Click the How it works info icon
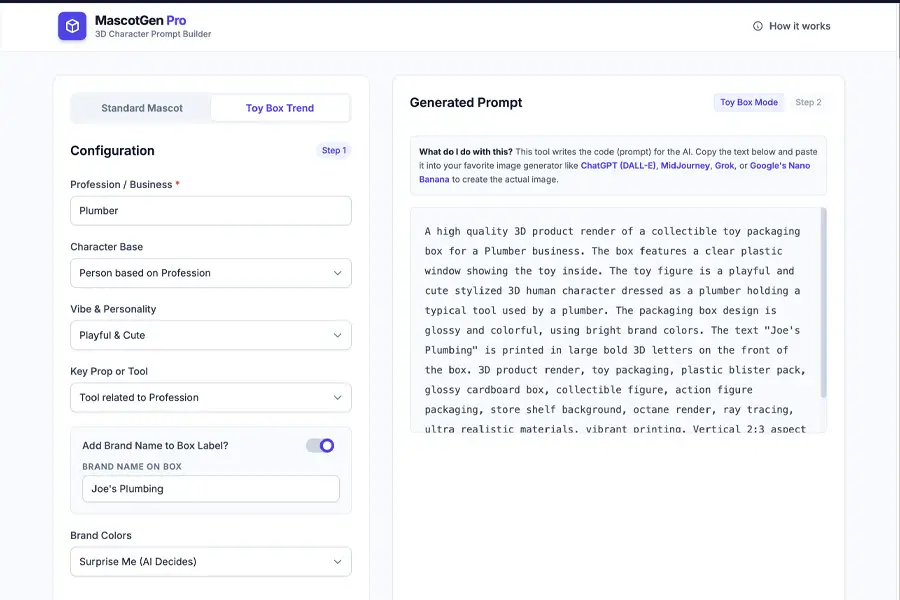 (x=757, y=26)
